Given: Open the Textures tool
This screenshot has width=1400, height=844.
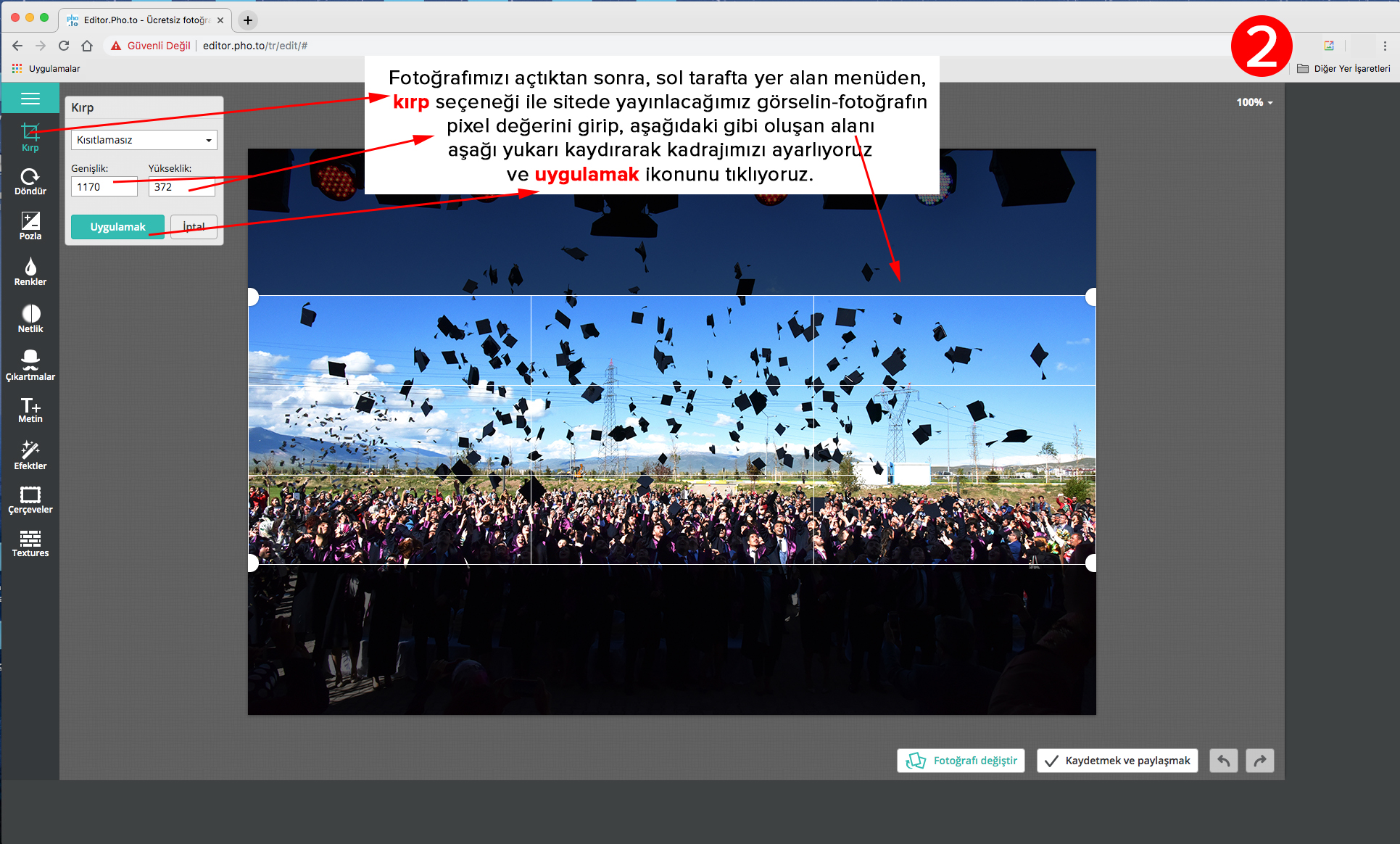Looking at the screenshot, I should point(30,543).
